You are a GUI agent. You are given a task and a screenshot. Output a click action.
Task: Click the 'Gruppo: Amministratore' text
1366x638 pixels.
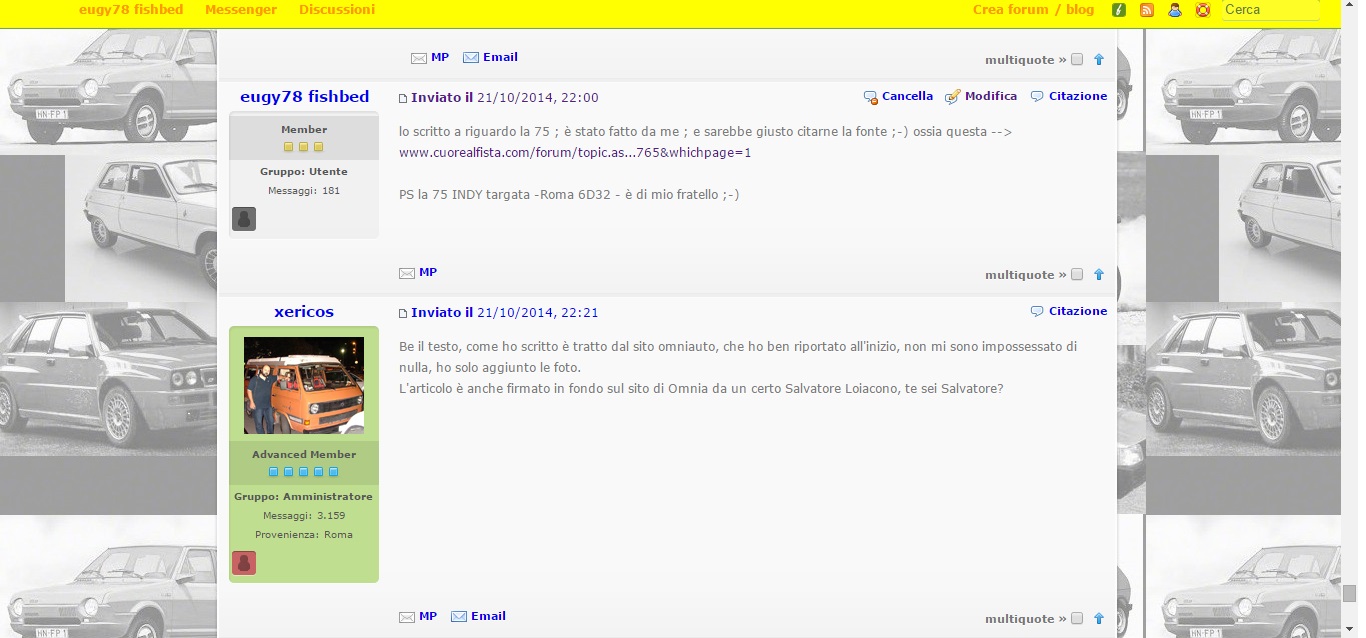pos(304,497)
